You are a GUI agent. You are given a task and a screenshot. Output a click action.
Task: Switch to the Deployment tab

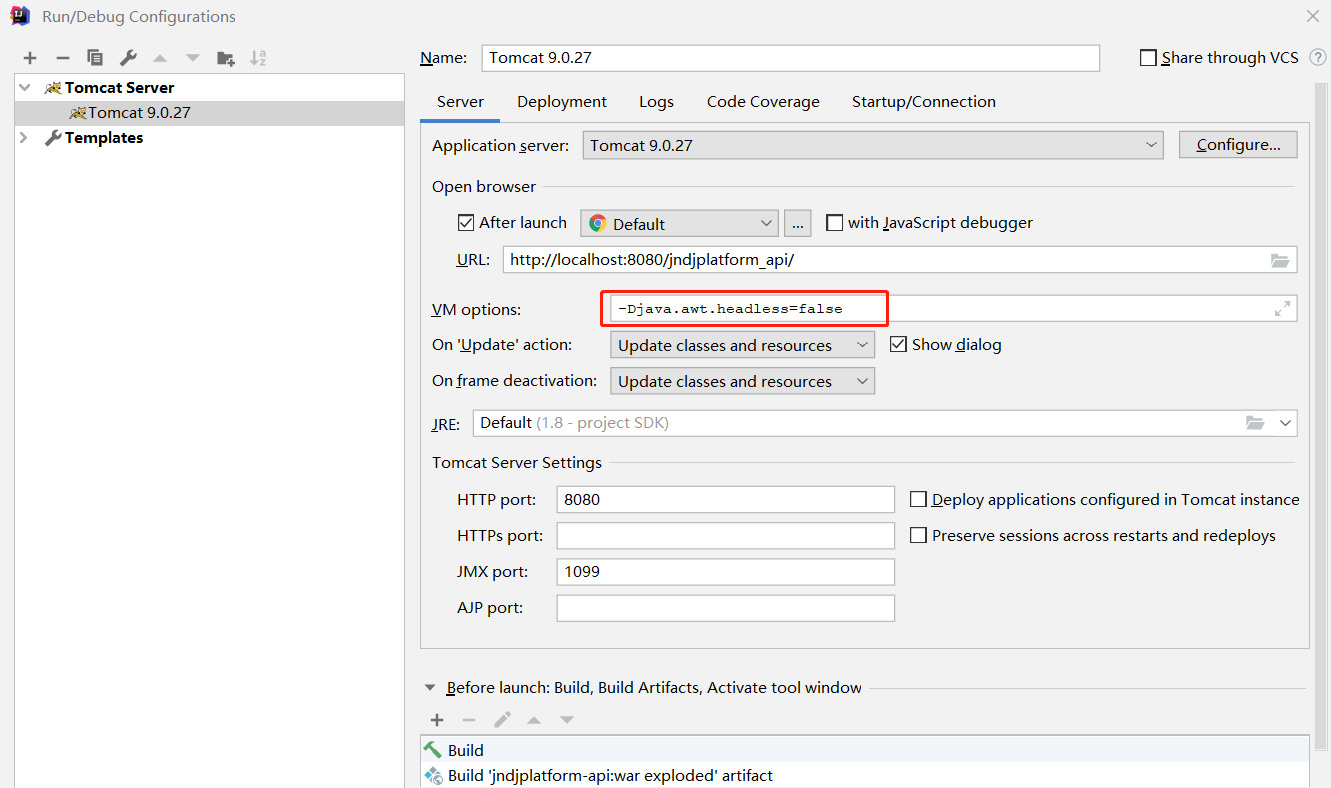(x=562, y=102)
